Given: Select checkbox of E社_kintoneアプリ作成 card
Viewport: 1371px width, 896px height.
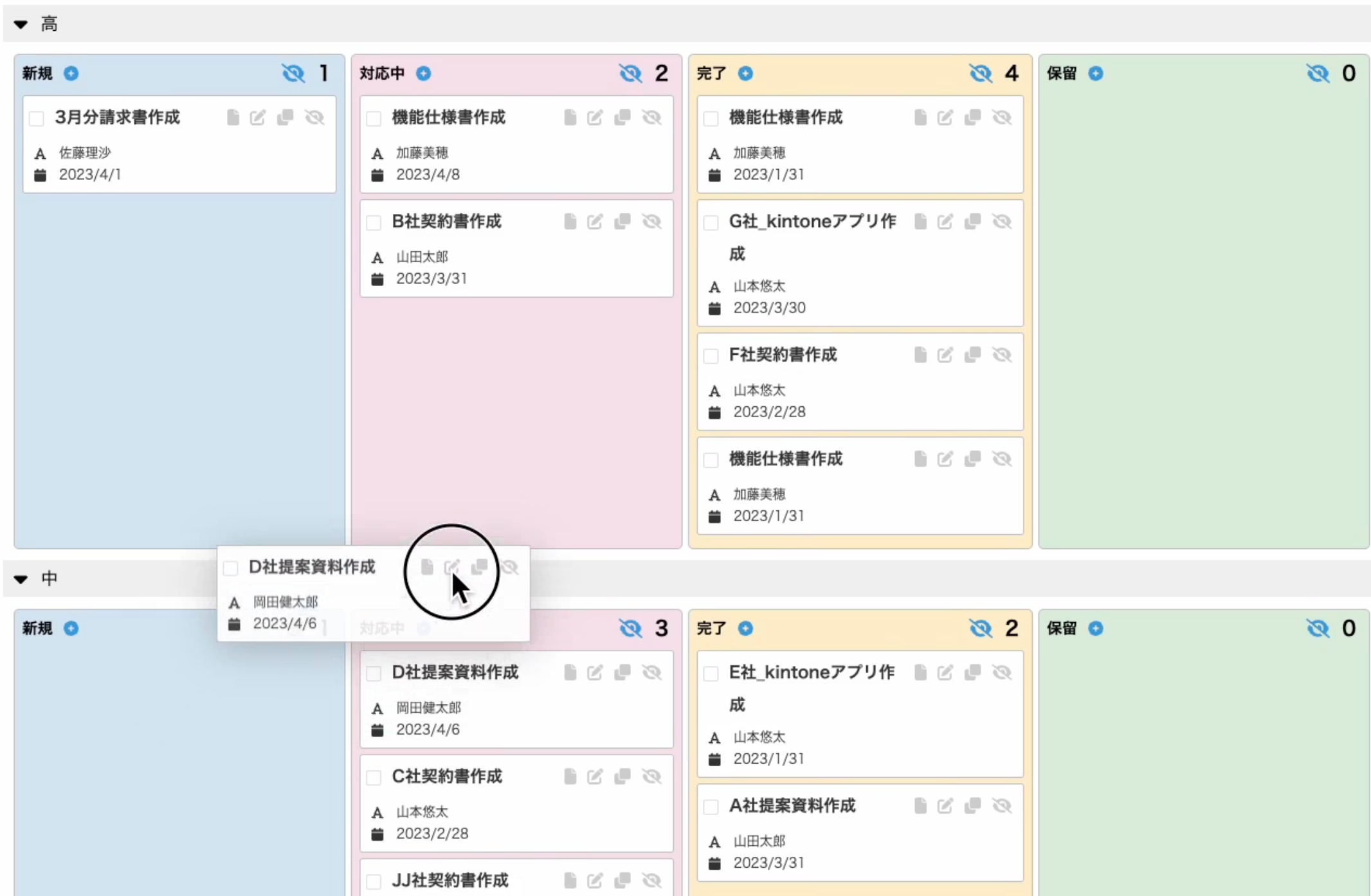Looking at the screenshot, I should pos(711,673).
